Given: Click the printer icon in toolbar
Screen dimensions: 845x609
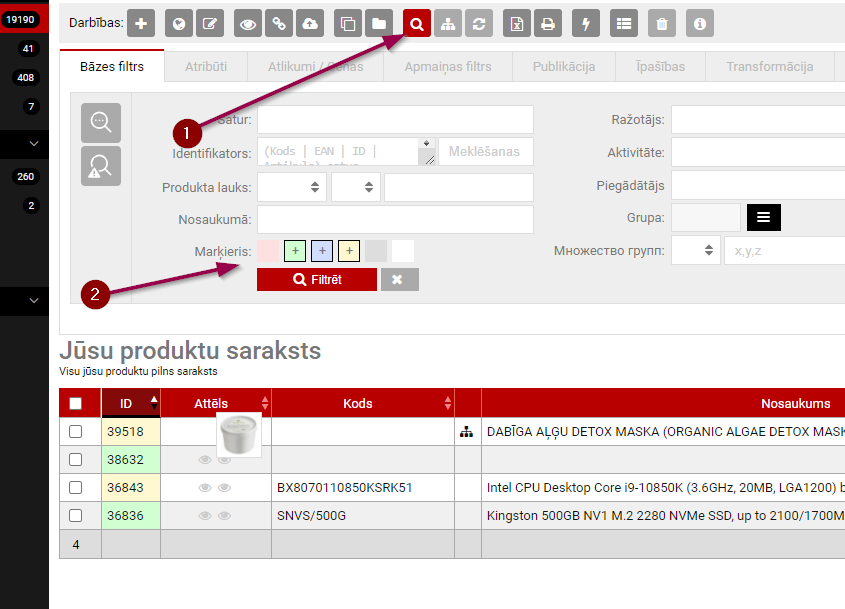Looking at the screenshot, I should click(x=547, y=23).
